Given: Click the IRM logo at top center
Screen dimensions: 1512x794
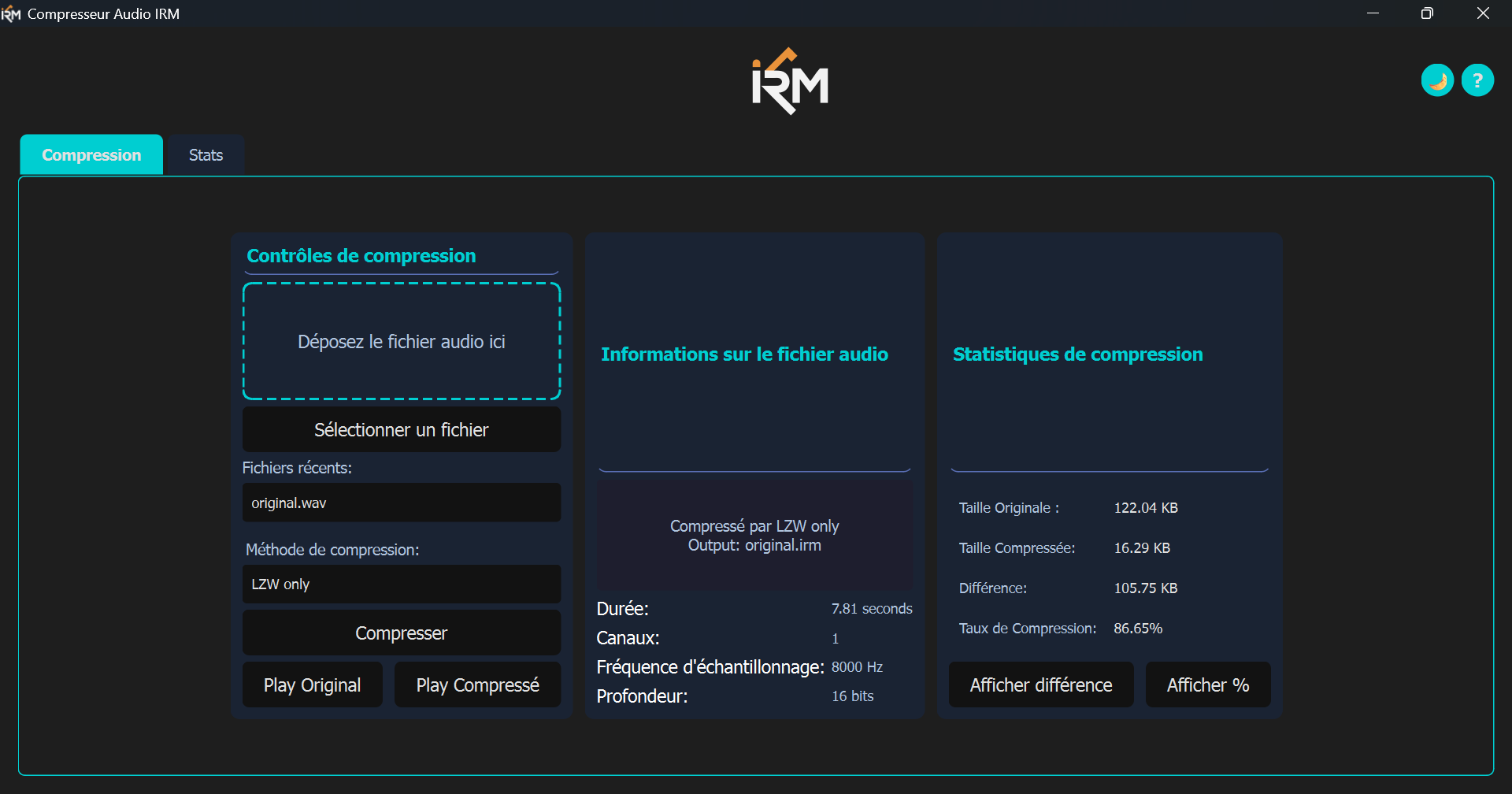Looking at the screenshot, I should (x=790, y=82).
